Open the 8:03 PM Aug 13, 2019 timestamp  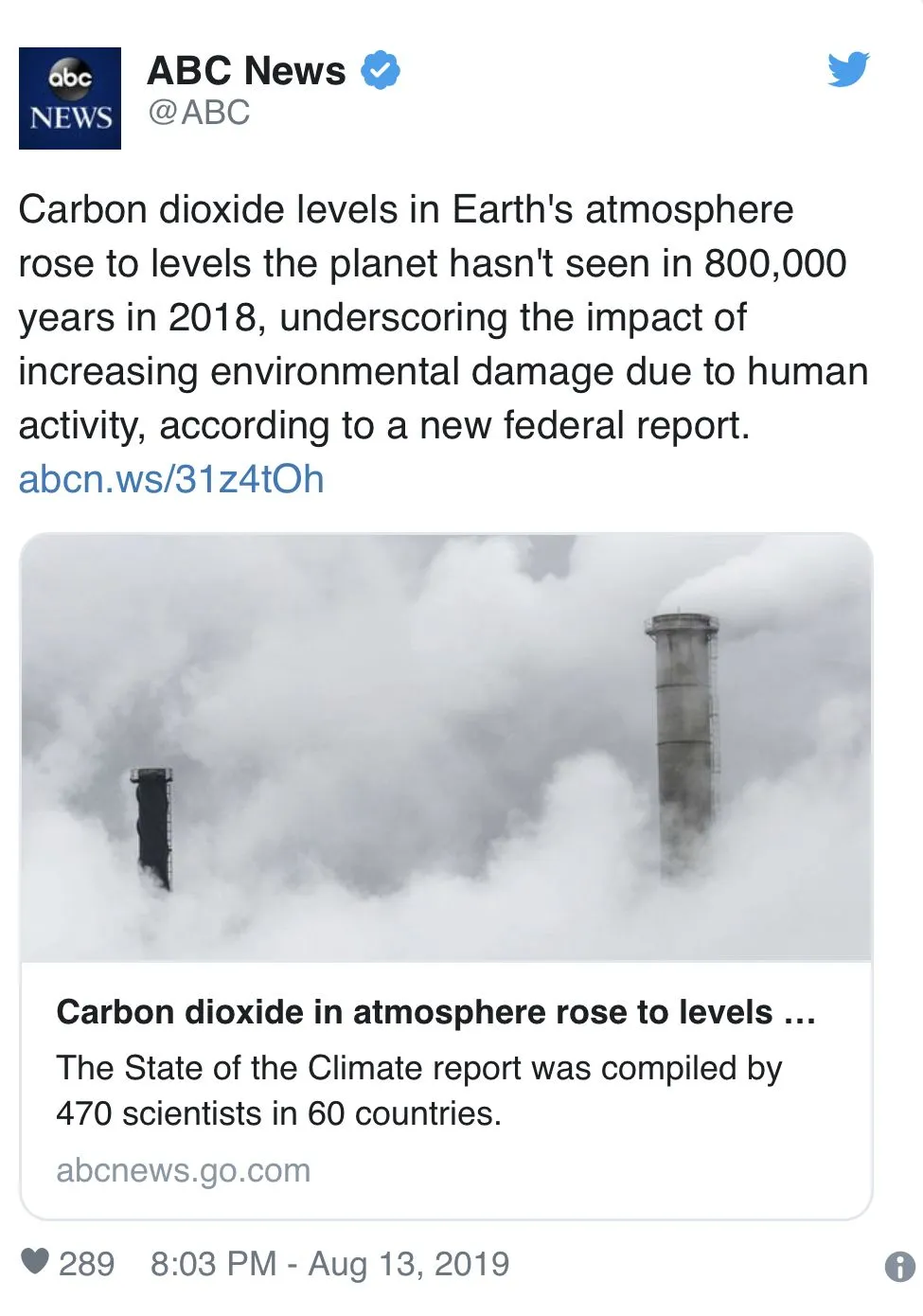329,1264
